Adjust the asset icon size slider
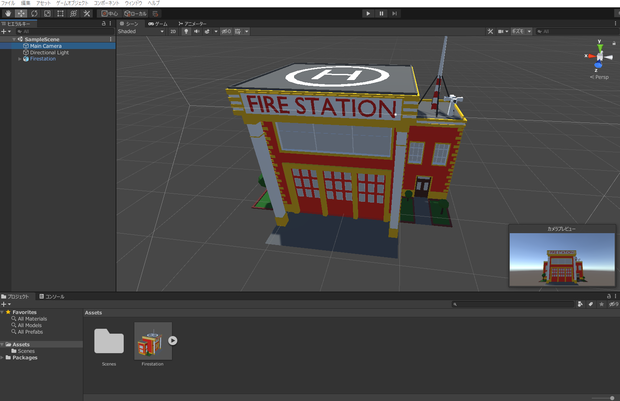 [x=604, y=398]
